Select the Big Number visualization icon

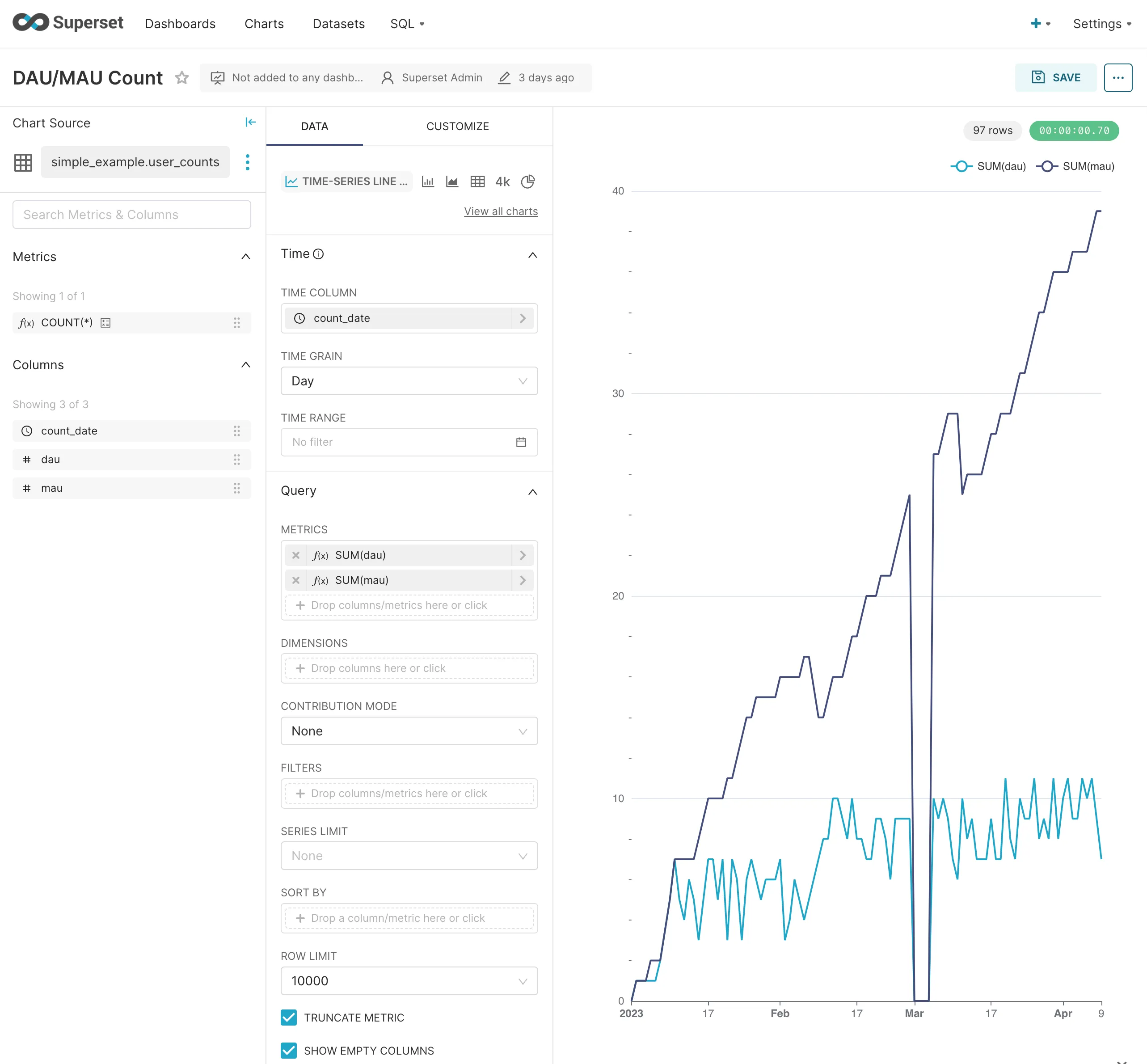(502, 182)
